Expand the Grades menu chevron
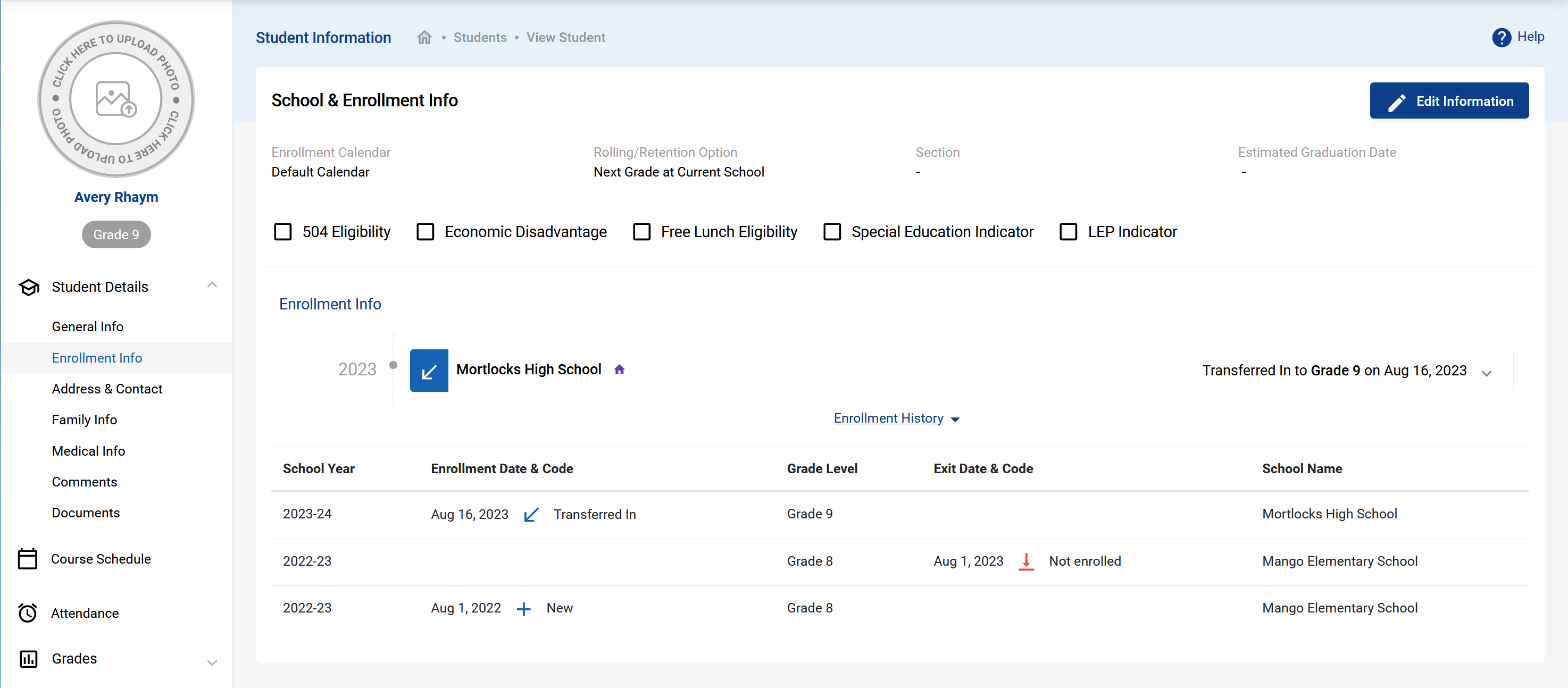Viewport: 1568px width, 688px height. coord(212,662)
